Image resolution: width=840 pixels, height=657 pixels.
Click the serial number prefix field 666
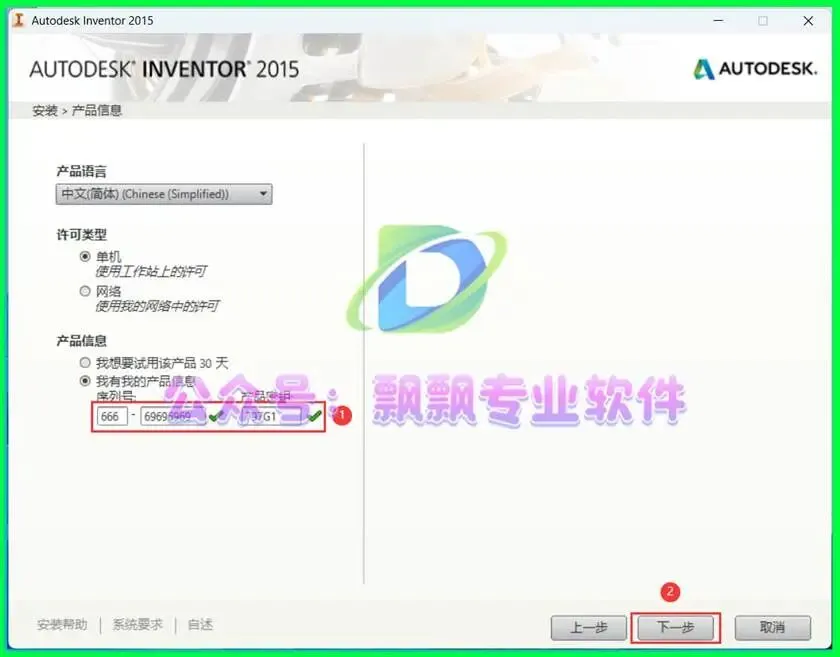[112, 416]
